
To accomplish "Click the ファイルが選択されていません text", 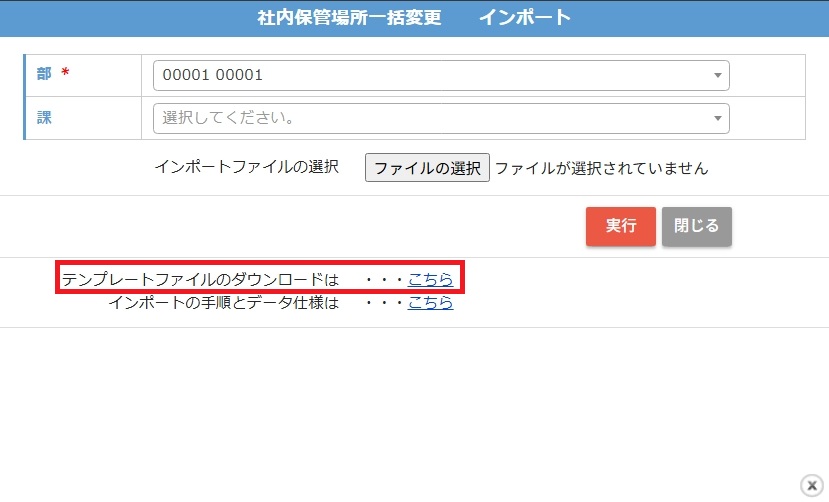I will click(601, 168).
